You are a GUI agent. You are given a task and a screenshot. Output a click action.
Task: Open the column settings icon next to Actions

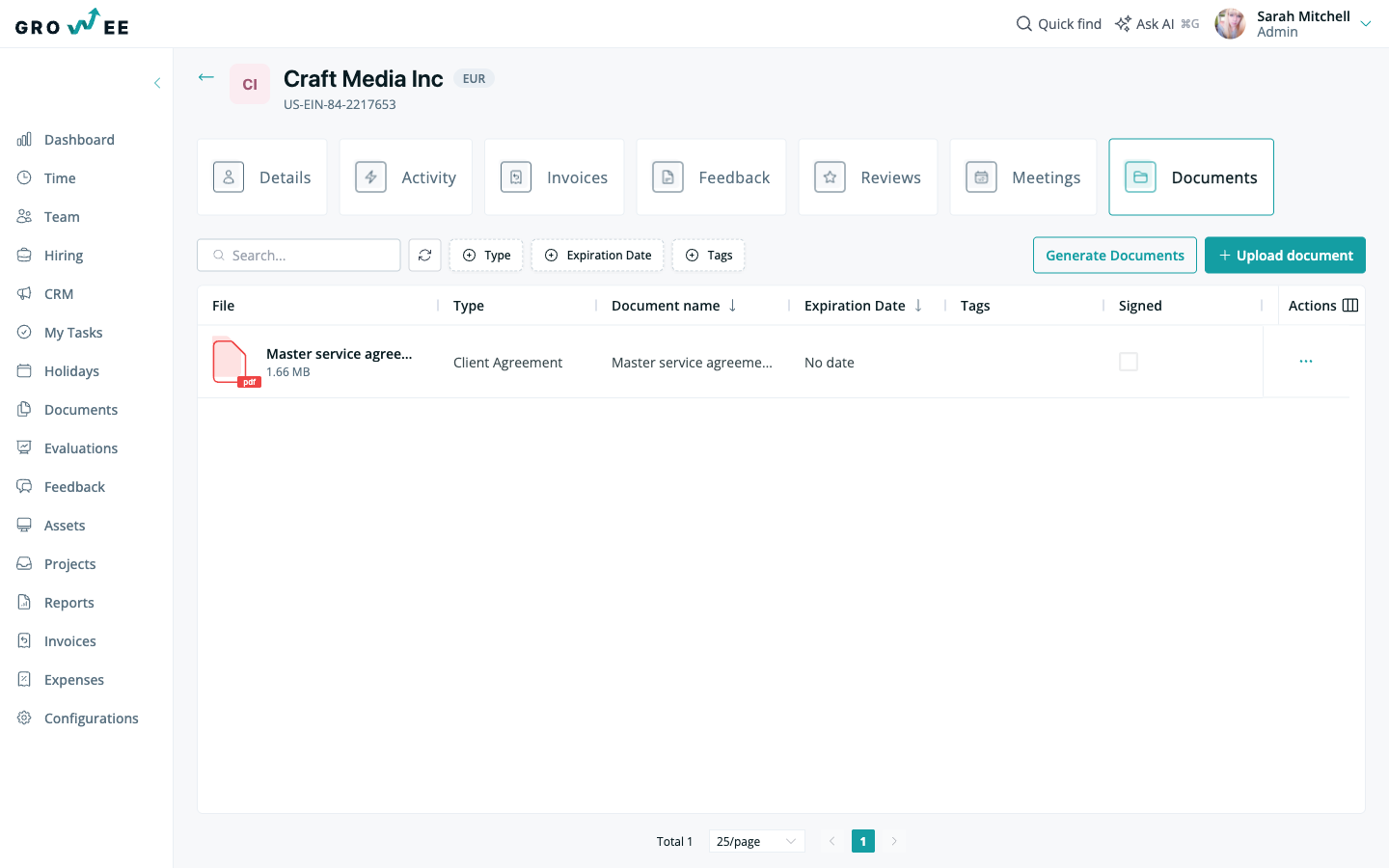tap(1350, 306)
